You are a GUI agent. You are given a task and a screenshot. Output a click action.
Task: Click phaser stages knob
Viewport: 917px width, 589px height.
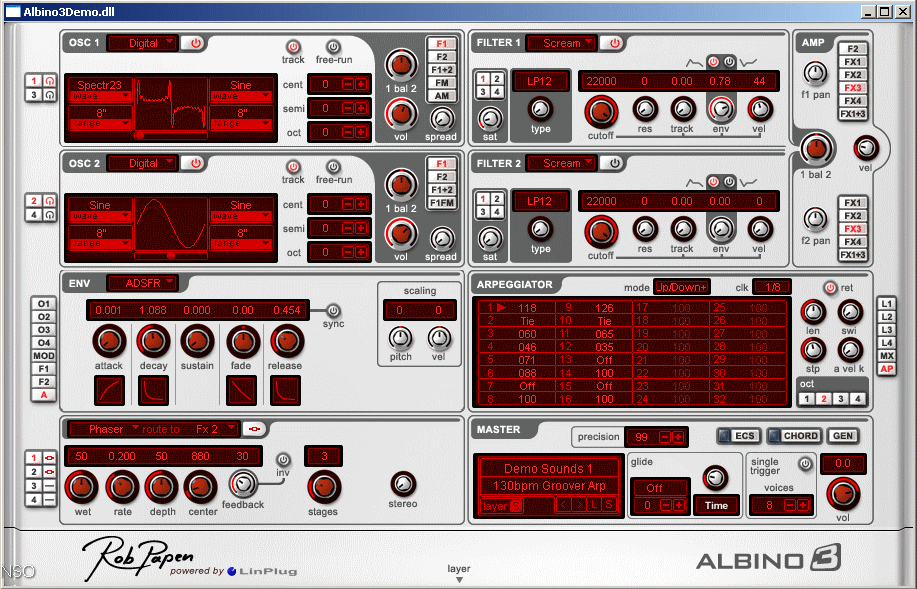click(323, 487)
